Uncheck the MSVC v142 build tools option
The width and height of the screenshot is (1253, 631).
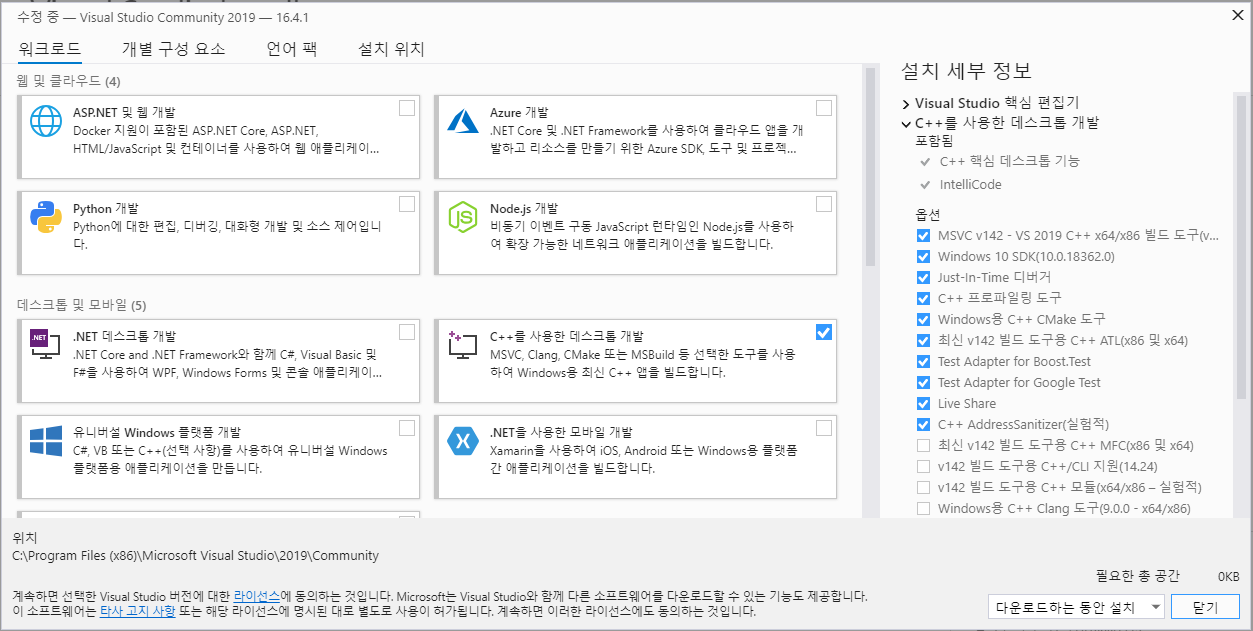click(923, 236)
